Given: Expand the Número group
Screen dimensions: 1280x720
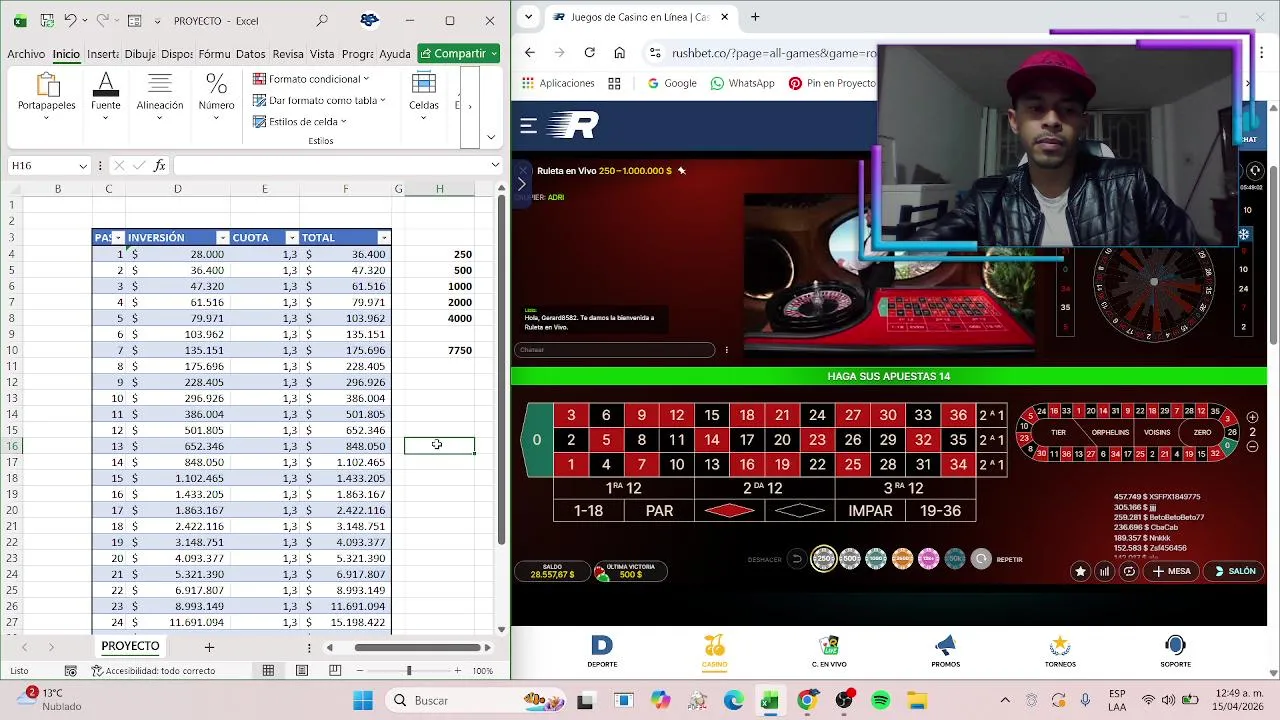Looking at the screenshot, I should [x=216, y=98].
